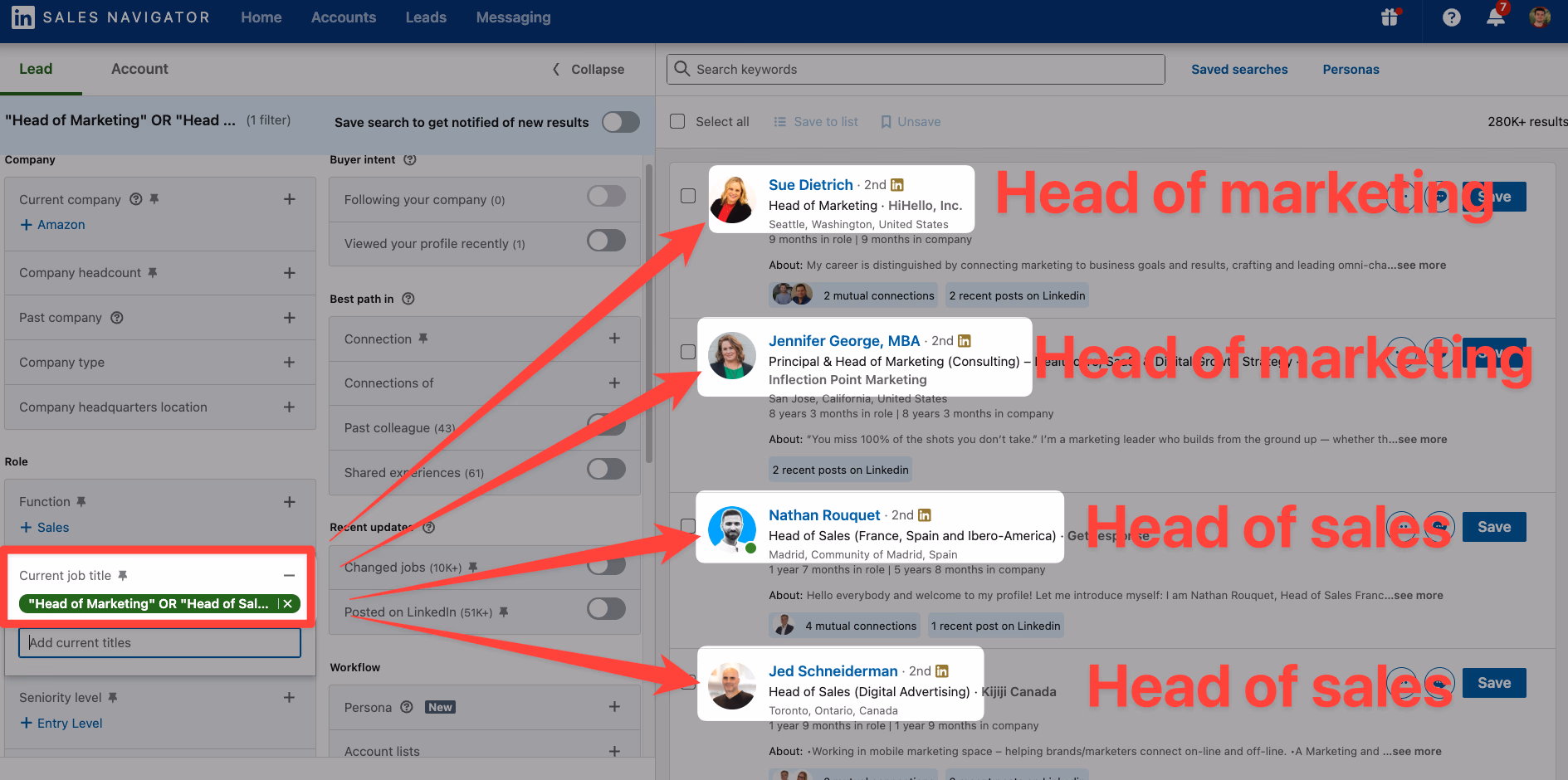Open the Leads menu

(426, 17)
